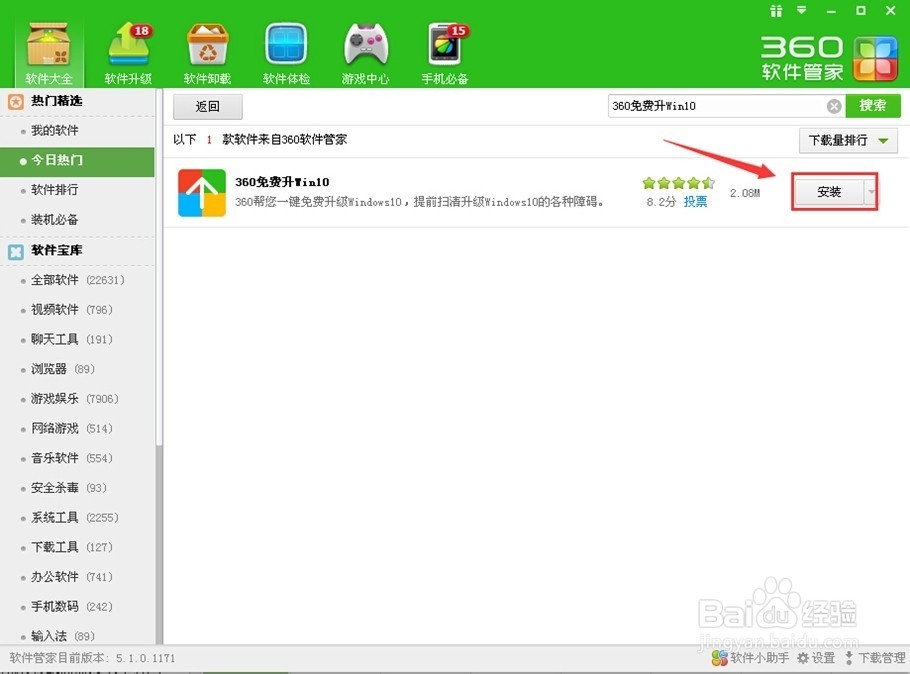Open 下载管理 download manager

coord(875,658)
